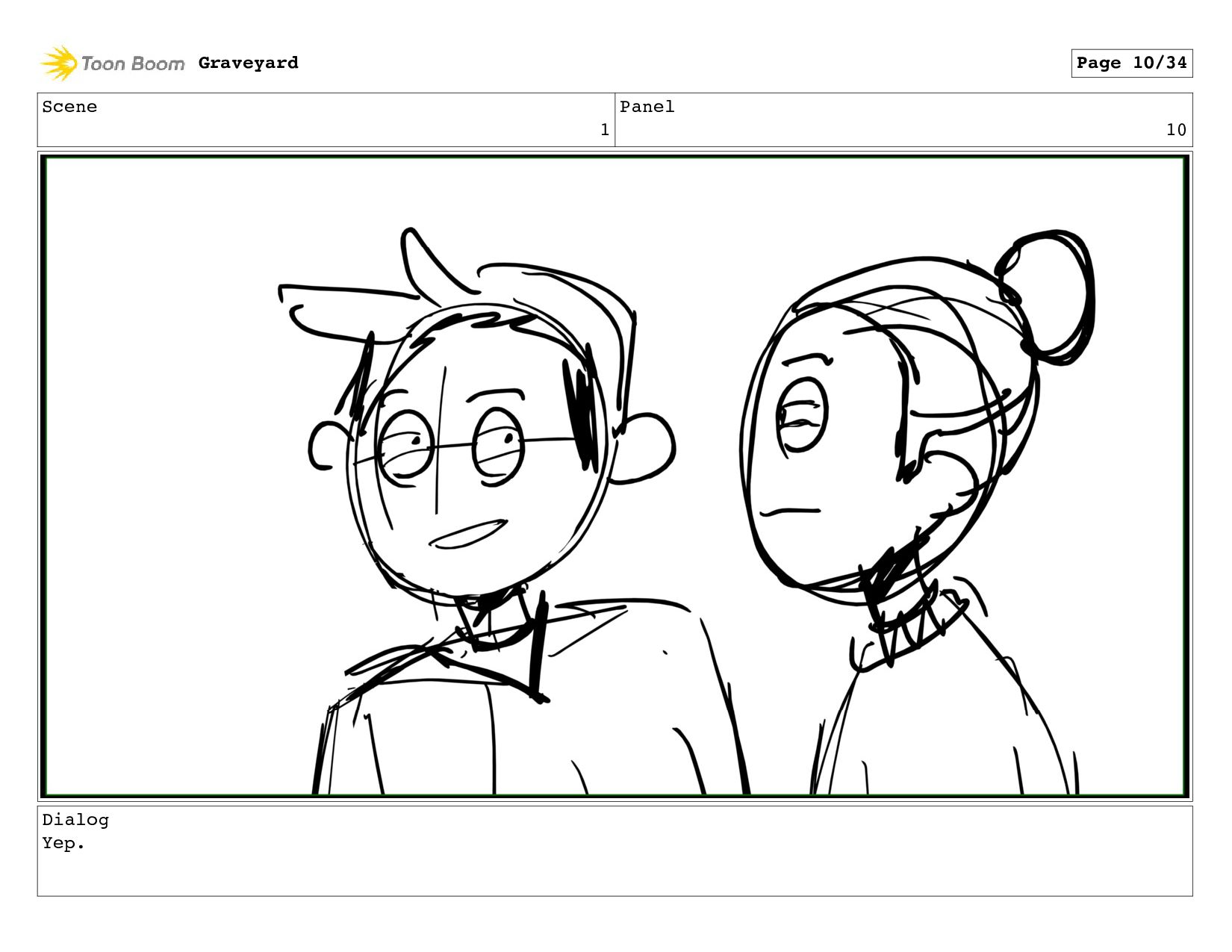Click the panel number 10
Viewport: 1232px width, 952px height.
click(x=1176, y=130)
